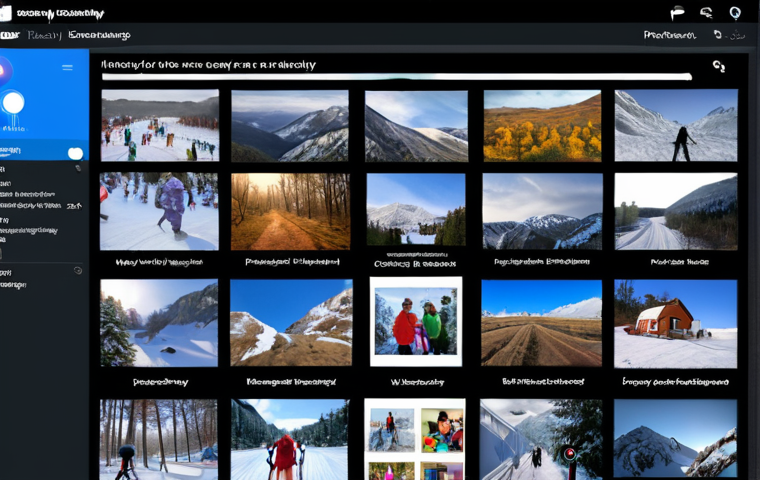760x480 pixels.
Task: Open the red-jacket skier on trail photo
Action: coord(290,439)
